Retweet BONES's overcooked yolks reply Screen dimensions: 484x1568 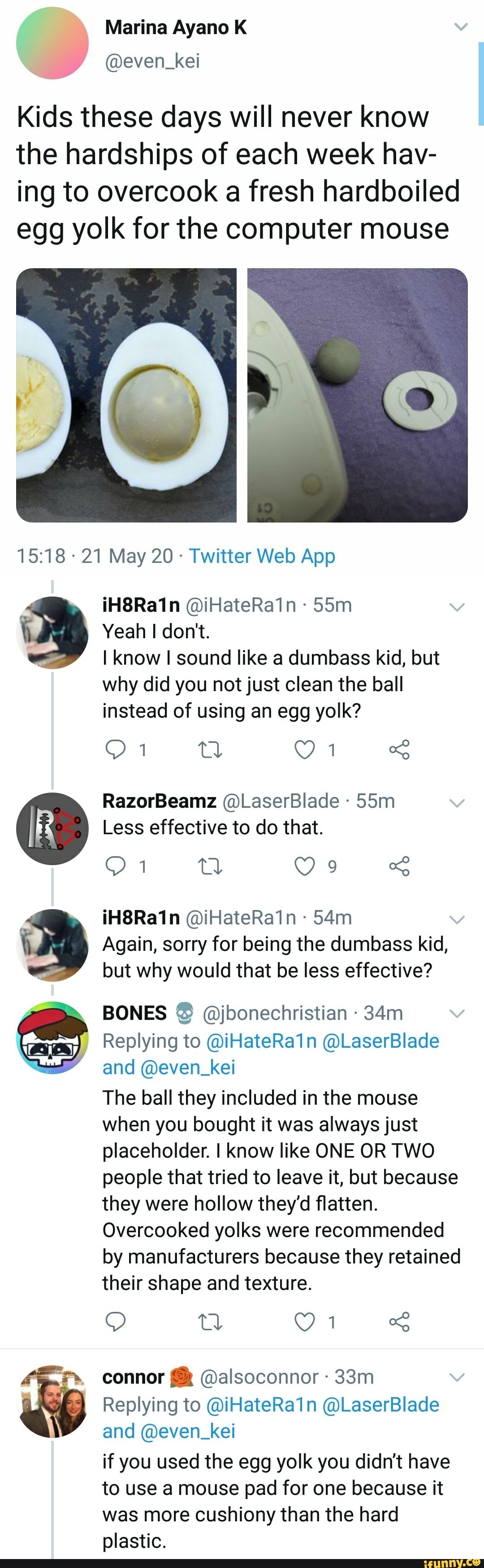point(210,1321)
